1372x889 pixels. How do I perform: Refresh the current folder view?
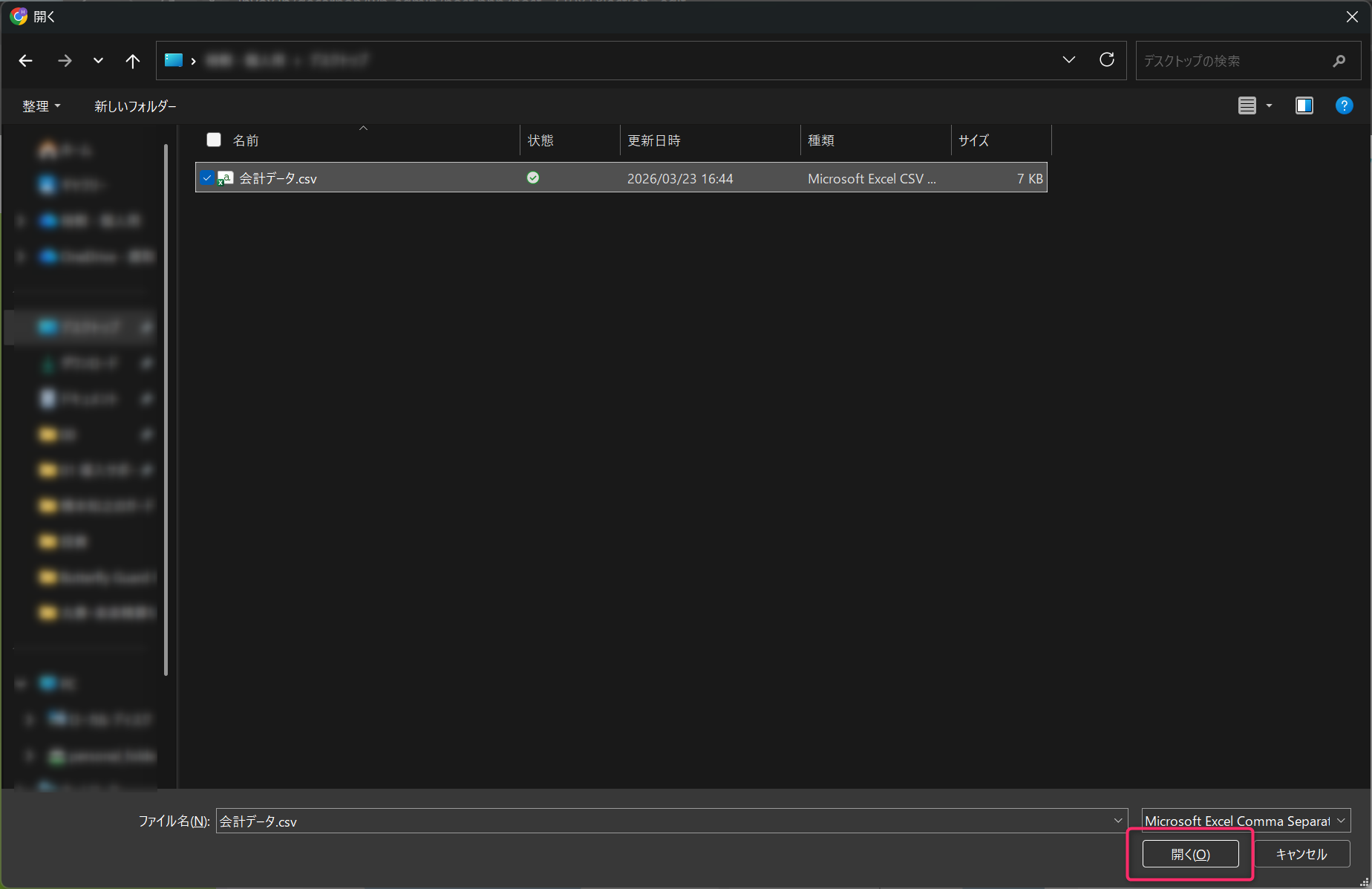[x=1106, y=60]
